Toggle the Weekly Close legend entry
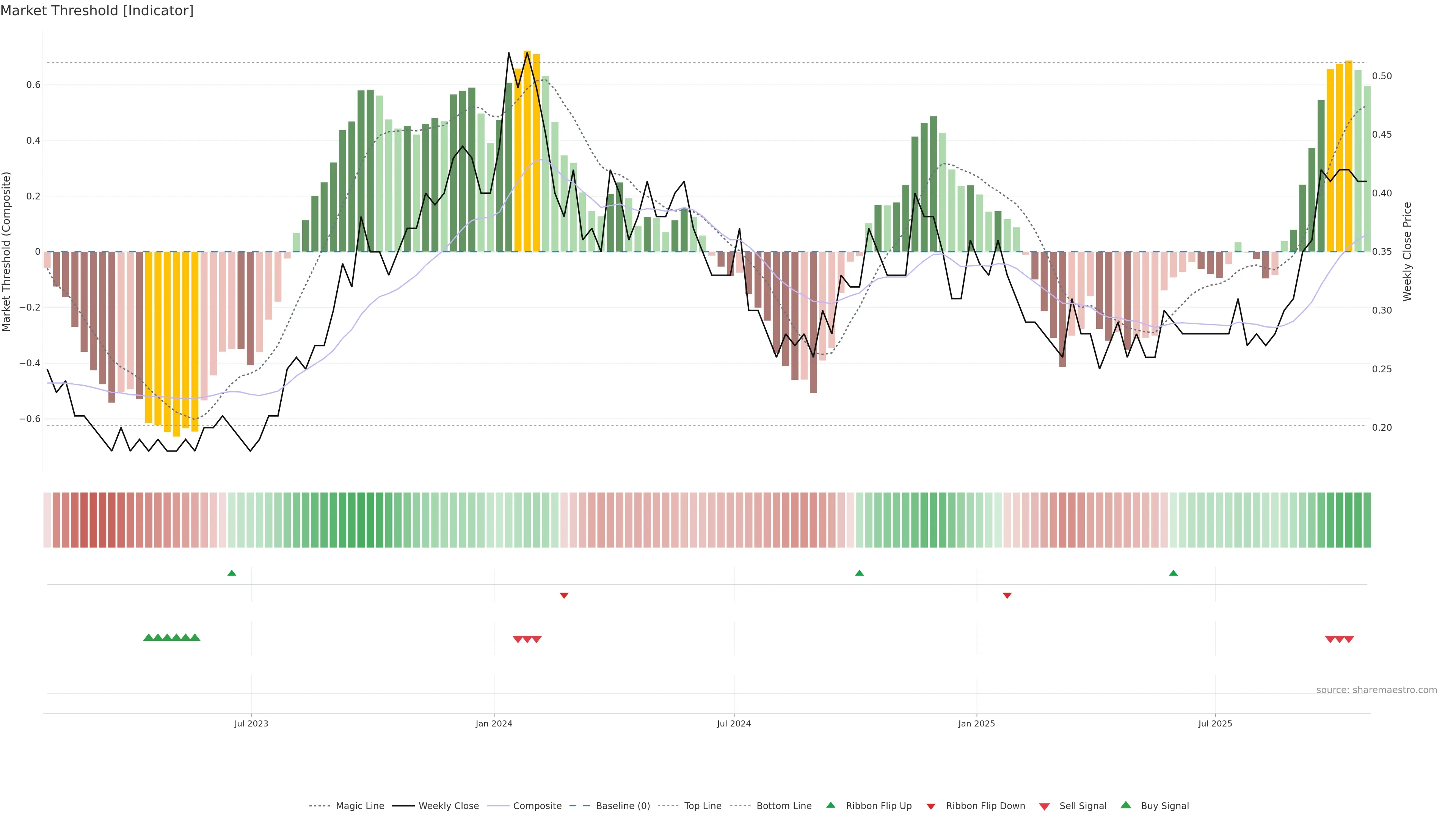 point(448,806)
